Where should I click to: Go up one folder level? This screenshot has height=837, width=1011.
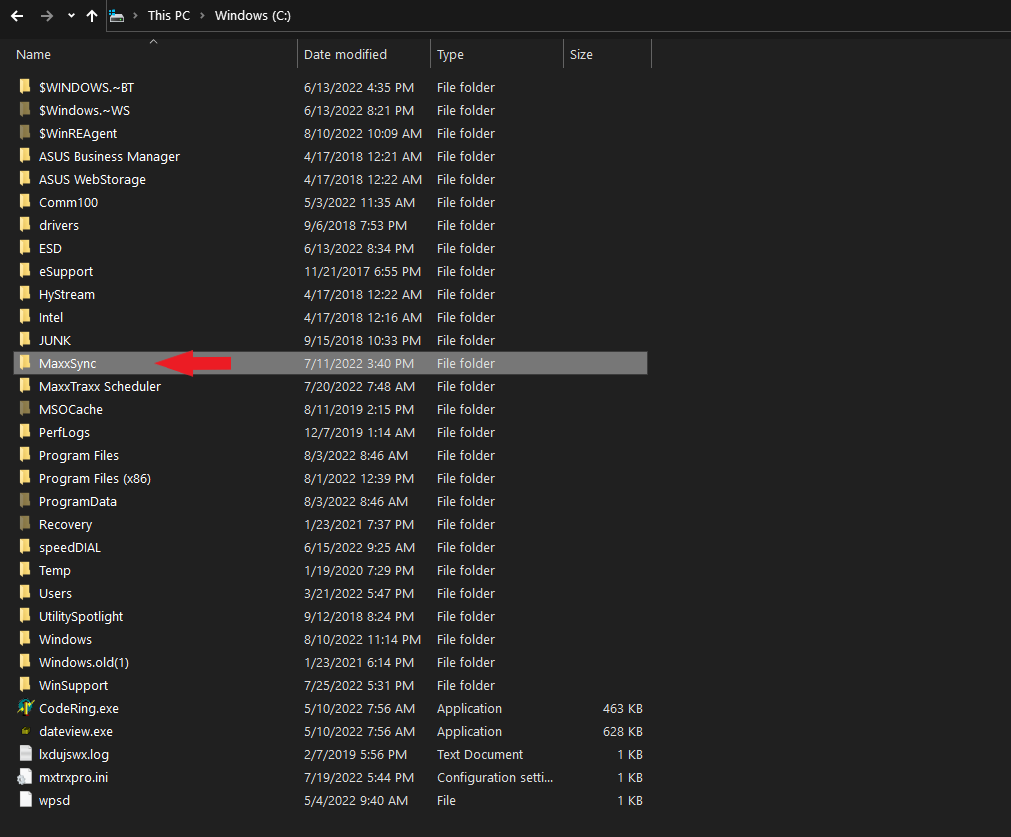click(x=92, y=15)
